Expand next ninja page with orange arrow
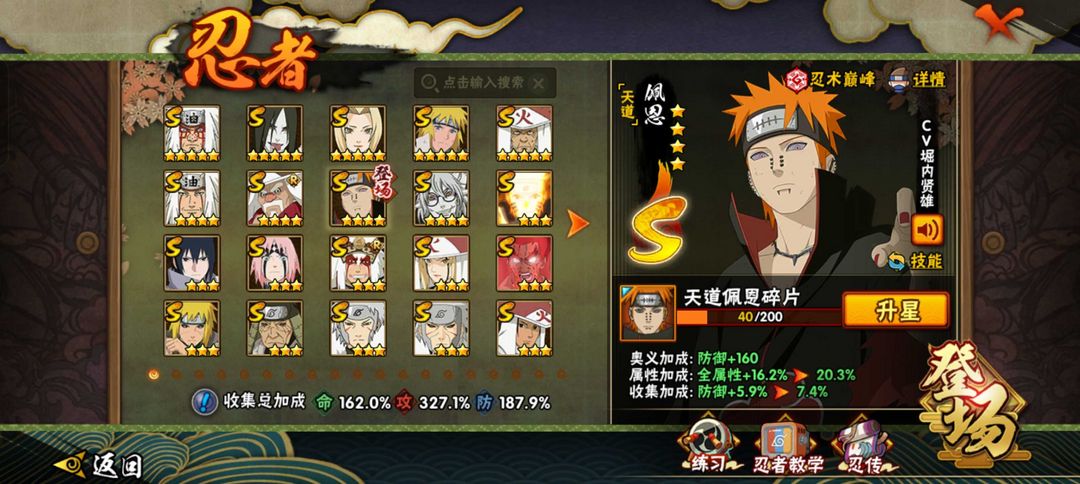This screenshot has width=1080, height=484. 577,224
